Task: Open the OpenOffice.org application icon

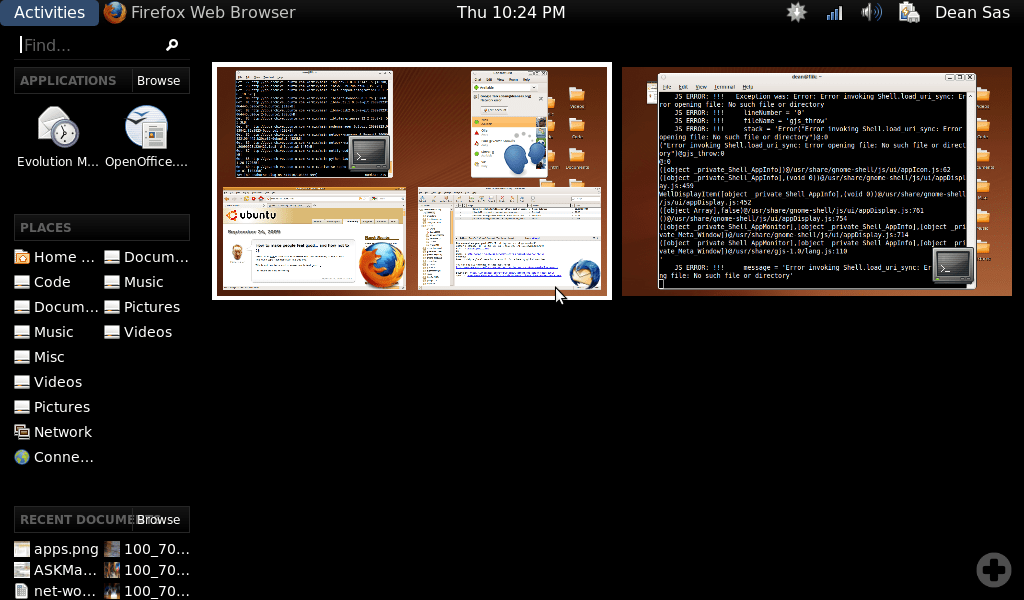Action: 146,137
